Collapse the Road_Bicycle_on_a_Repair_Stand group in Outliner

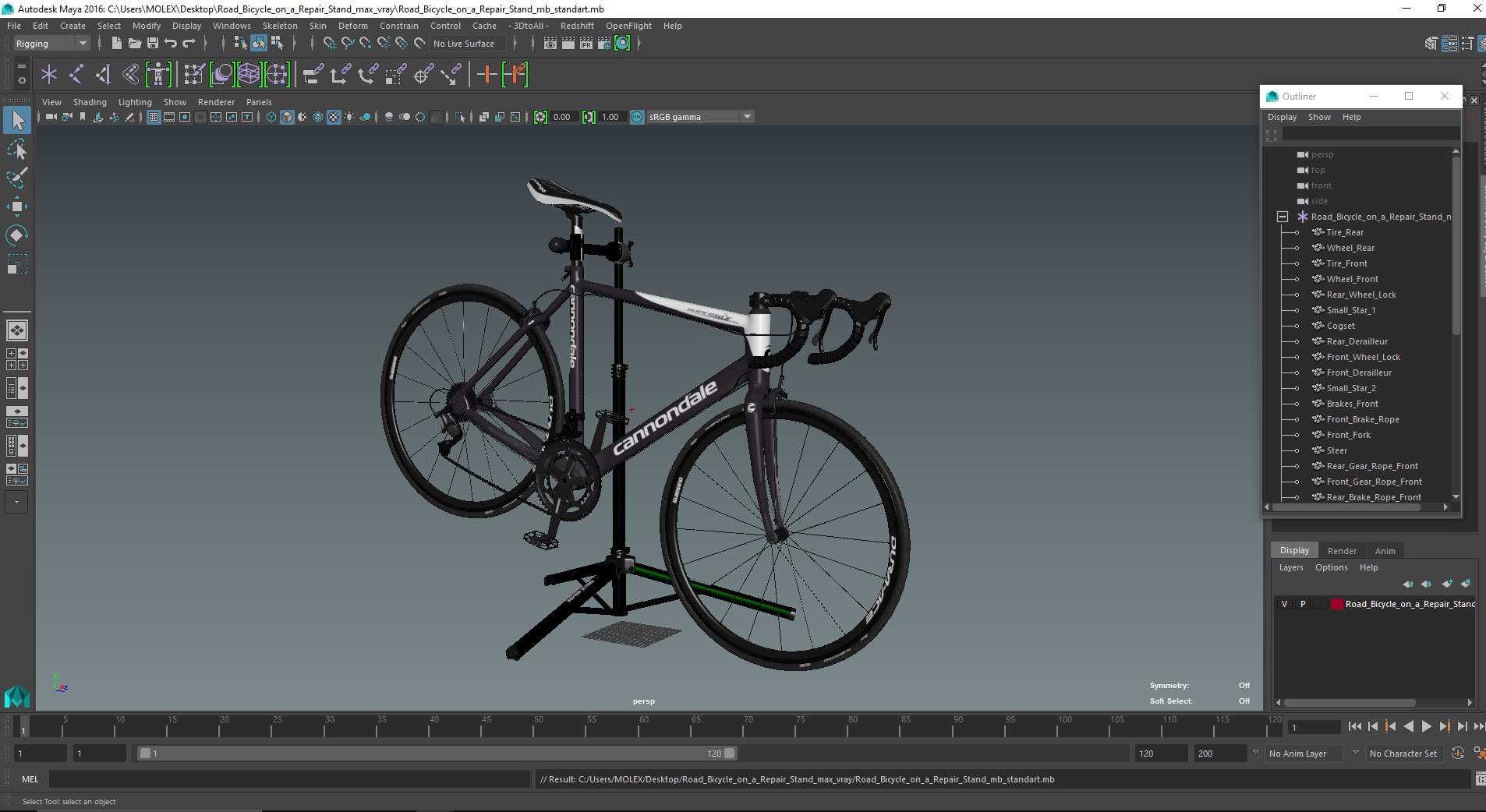click(1283, 217)
